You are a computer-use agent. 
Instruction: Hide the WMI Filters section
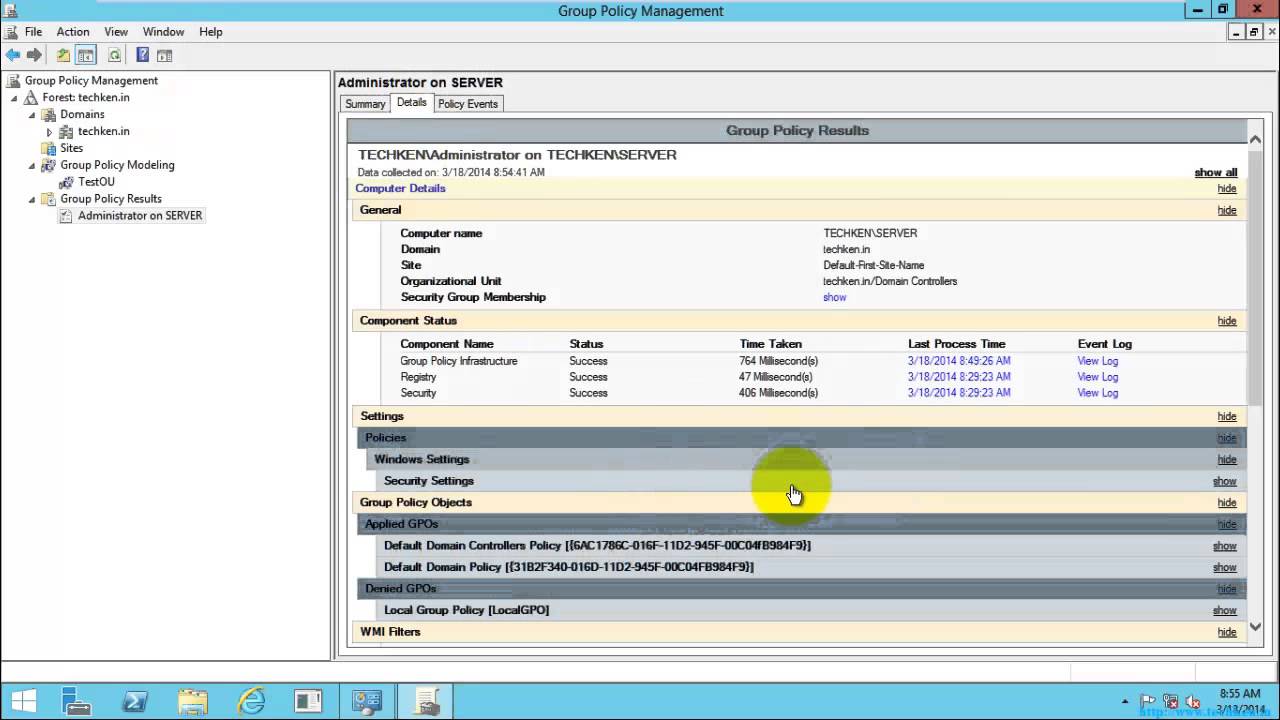click(1227, 632)
